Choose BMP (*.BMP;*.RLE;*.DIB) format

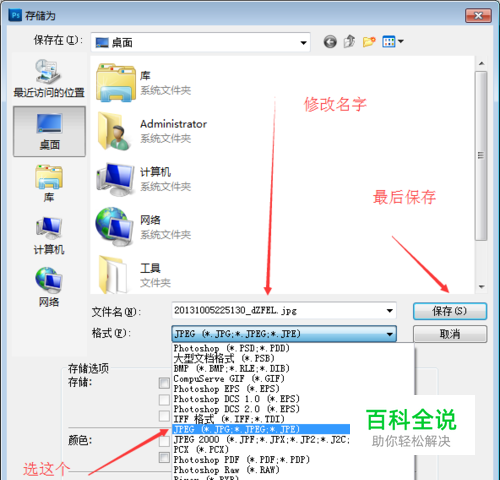pyautogui.click(x=232, y=369)
